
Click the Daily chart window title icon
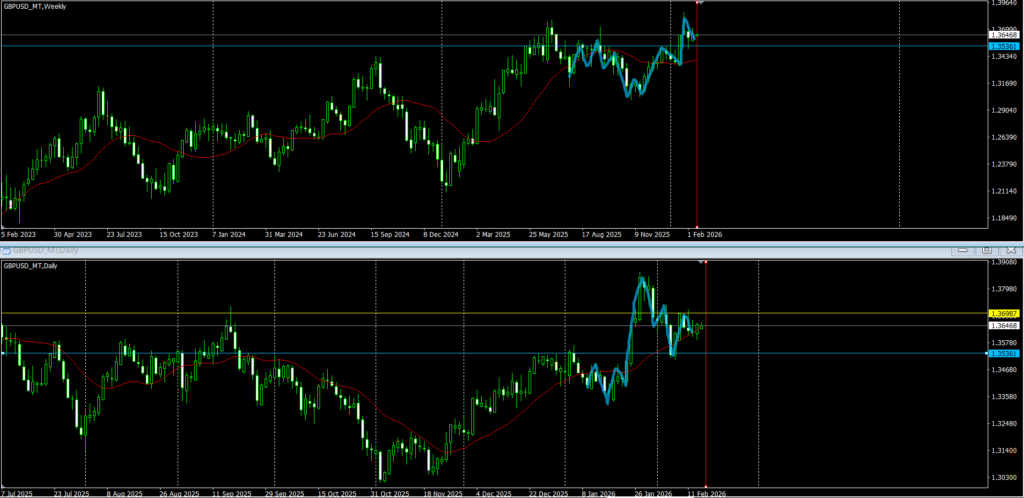coord(5,248)
